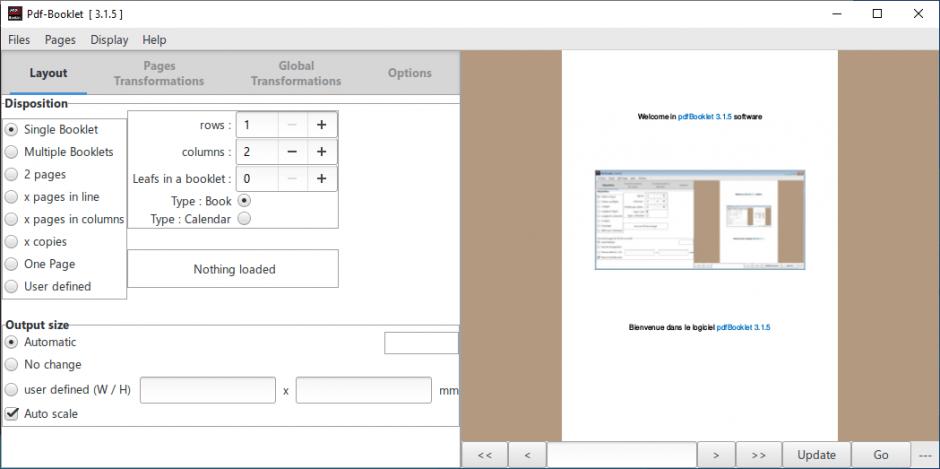Decrease leafs in a booklet value
The width and height of the screenshot is (940, 469).
[x=293, y=179]
